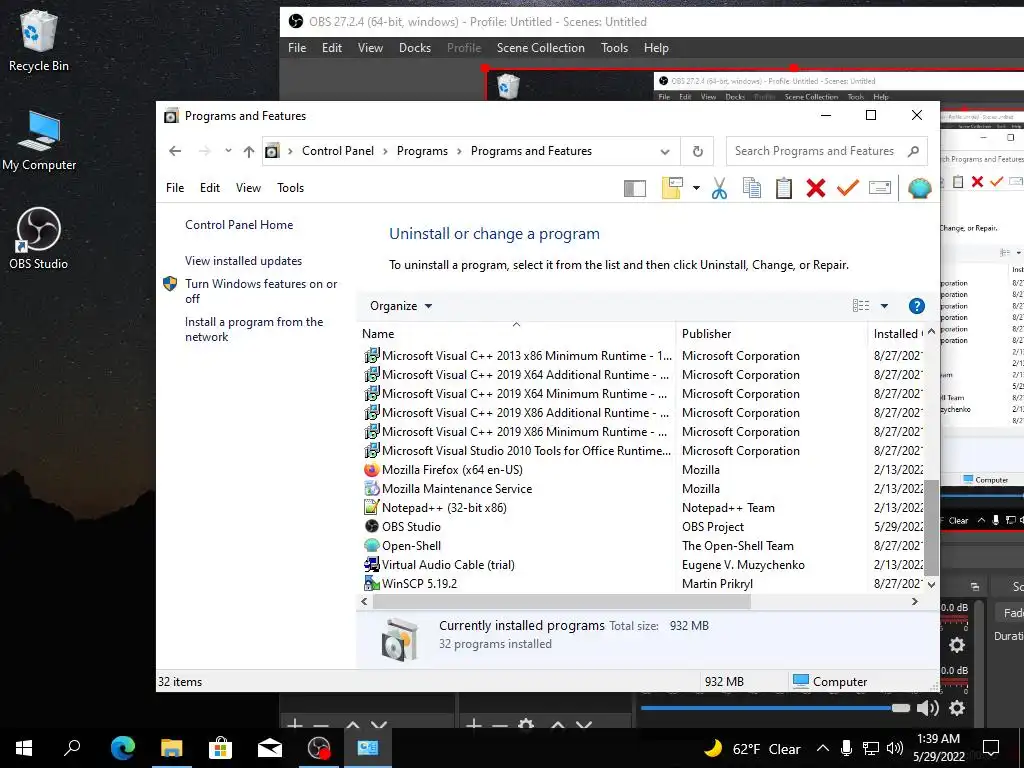This screenshot has width=1024, height=768.
Task: Click the OBS audio mixer speaker mute icon
Action: 928,708
